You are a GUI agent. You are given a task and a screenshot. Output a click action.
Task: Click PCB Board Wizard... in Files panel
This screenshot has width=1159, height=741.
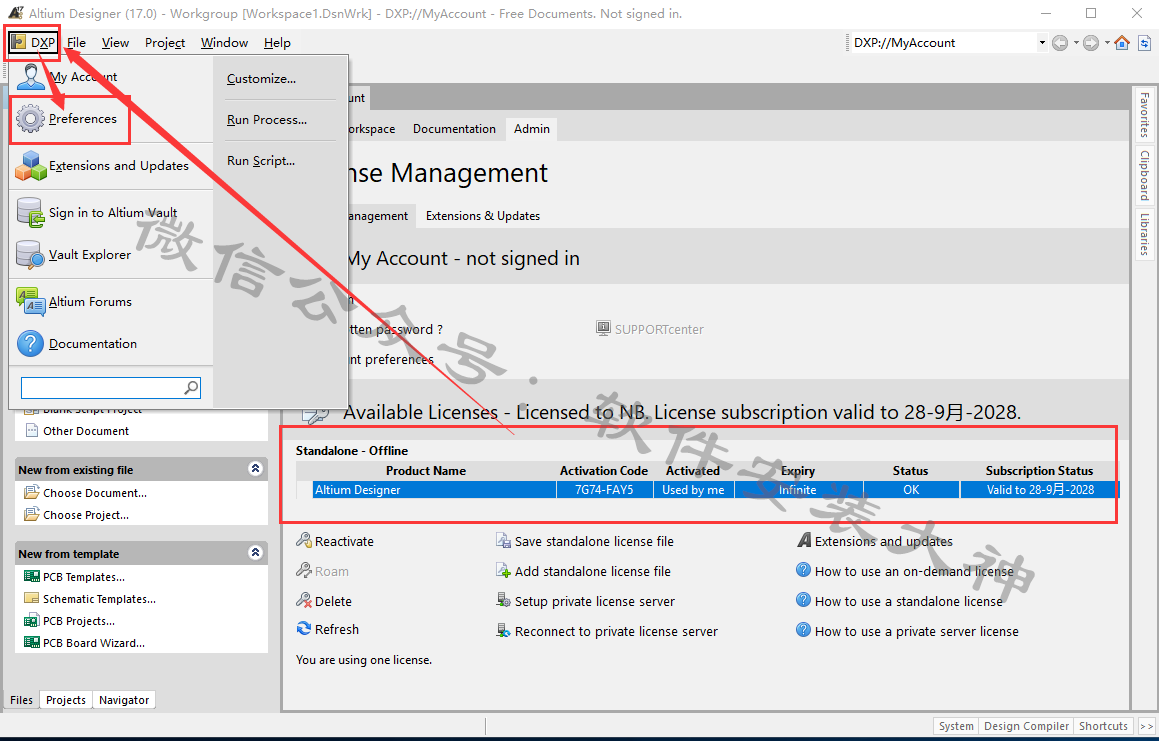click(94, 643)
